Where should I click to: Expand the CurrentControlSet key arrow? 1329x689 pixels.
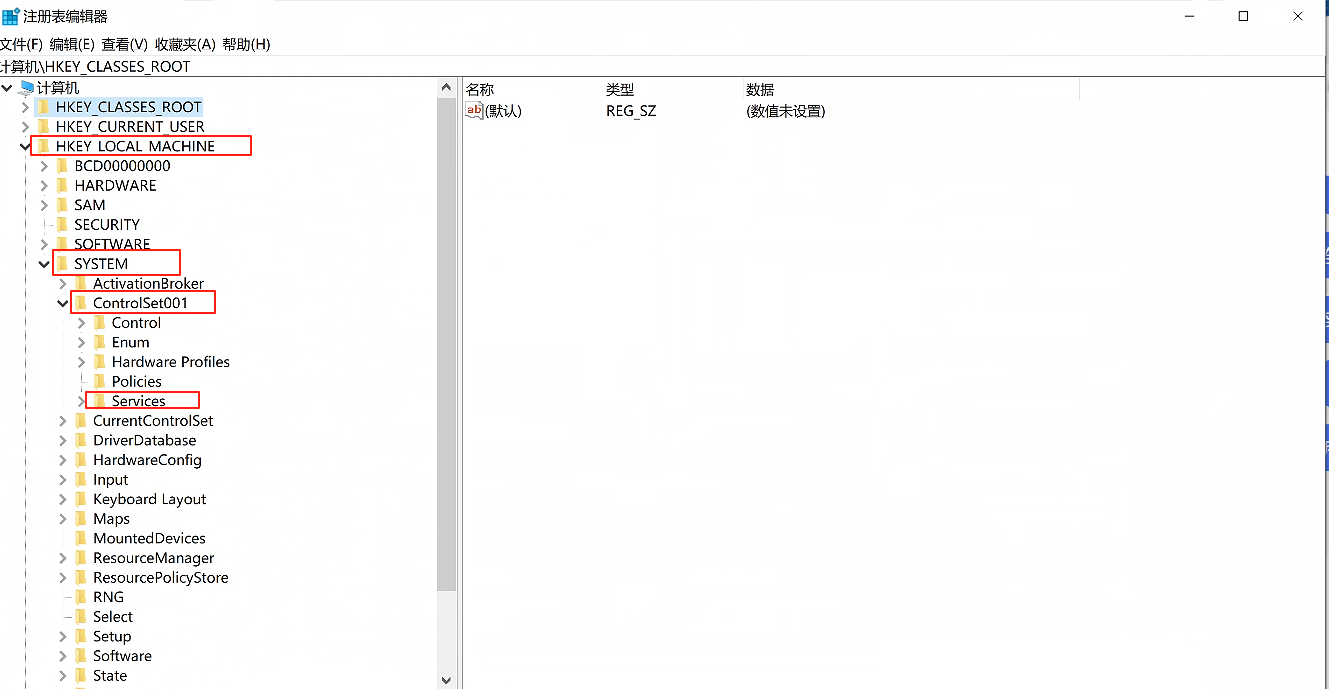click(x=63, y=421)
